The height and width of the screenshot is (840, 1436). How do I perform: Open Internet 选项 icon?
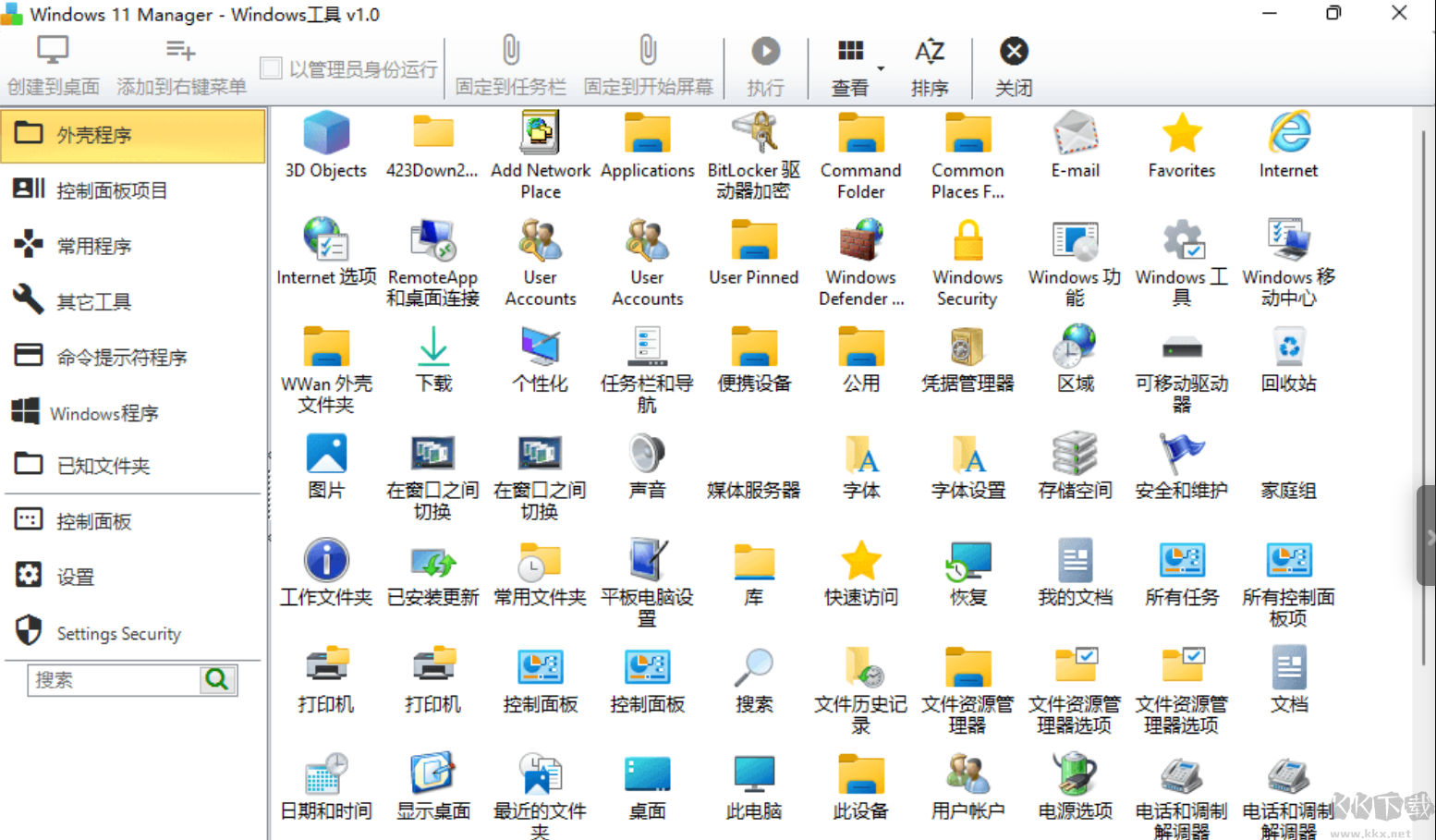pyautogui.click(x=326, y=240)
